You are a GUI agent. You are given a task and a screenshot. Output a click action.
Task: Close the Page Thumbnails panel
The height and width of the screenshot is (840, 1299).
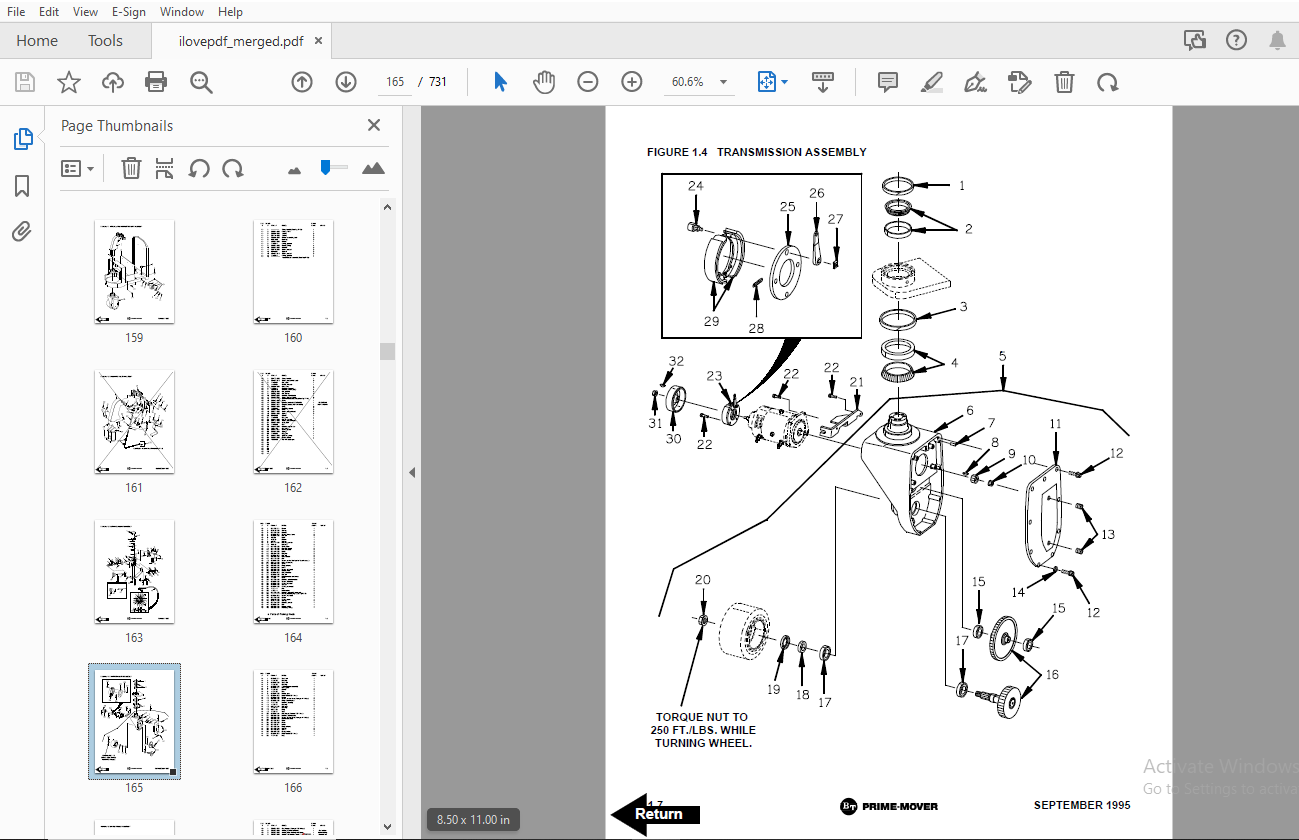[x=374, y=125]
